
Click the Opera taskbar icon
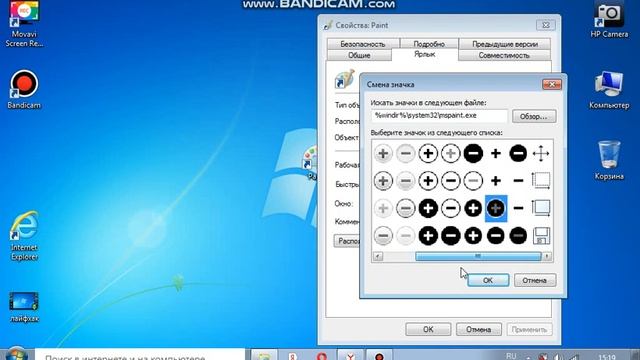click(322, 356)
